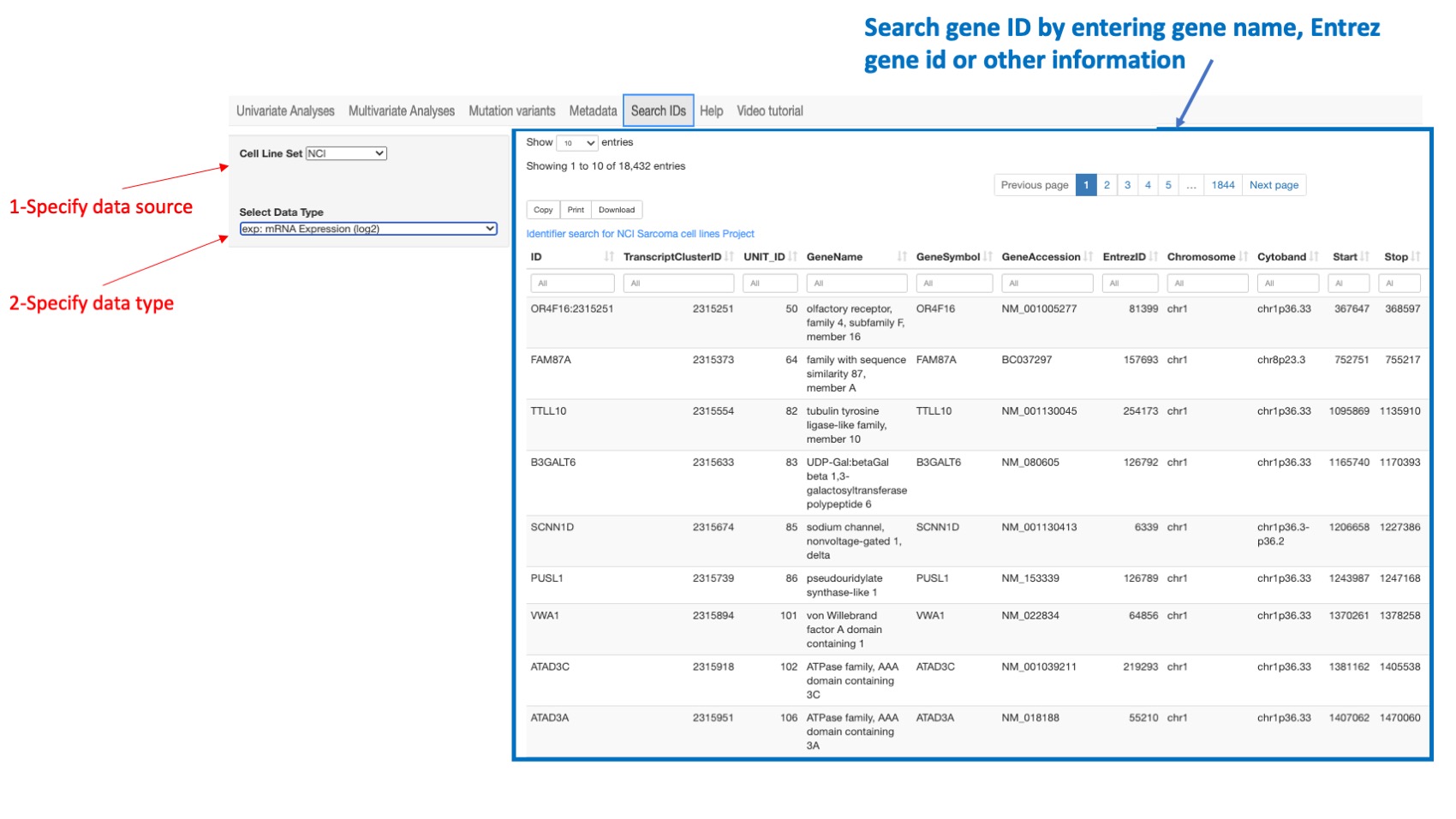Switch to the Metadata tab
This screenshot has width=1456, height=819.
(593, 111)
